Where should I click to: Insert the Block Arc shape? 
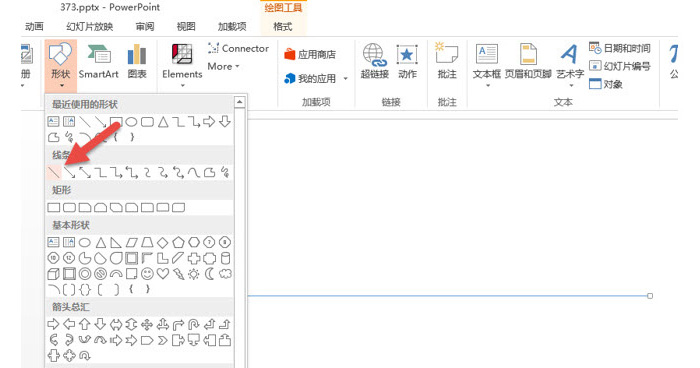[116, 274]
